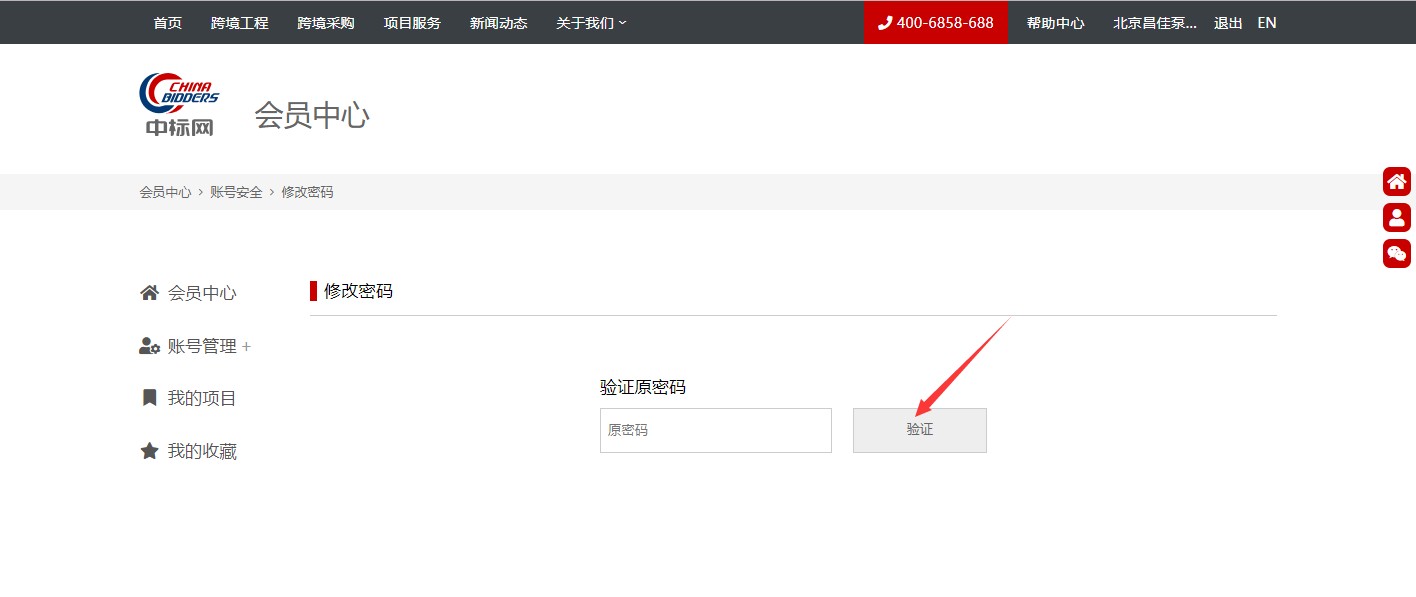Viewport: 1416px width, 597px height.
Task: Click the 原密码 input field
Action: [716, 430]
